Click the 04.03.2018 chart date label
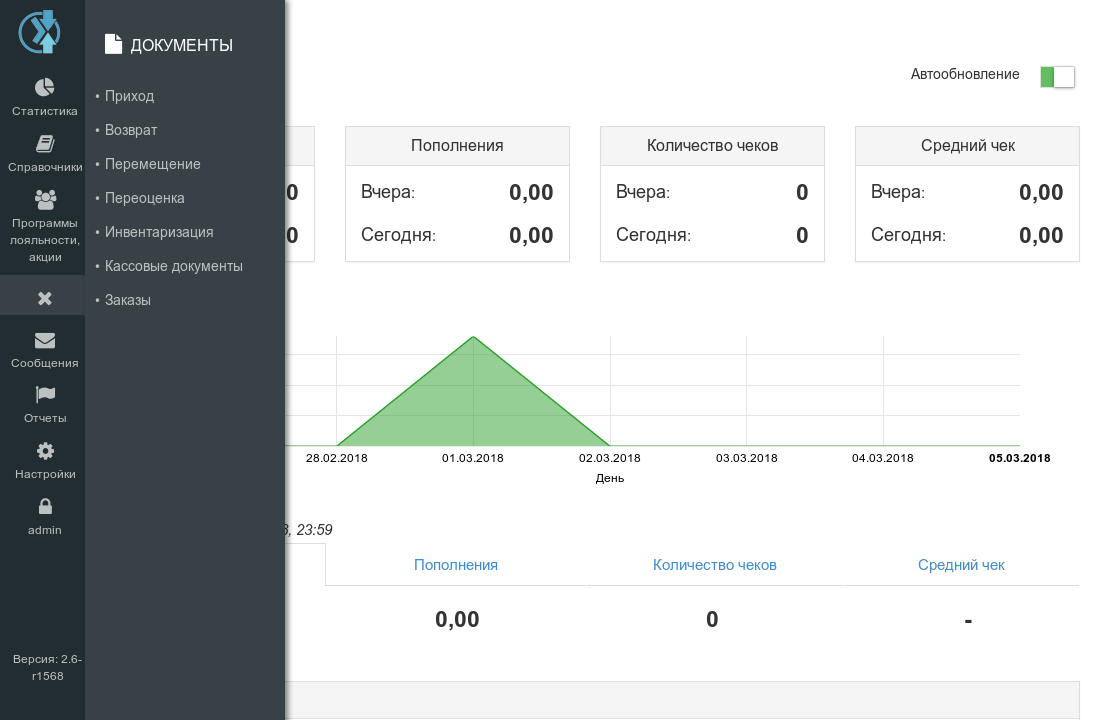The height and width of the screenshot is (720, 1100). pyautogui.click(x=883, y=458)
